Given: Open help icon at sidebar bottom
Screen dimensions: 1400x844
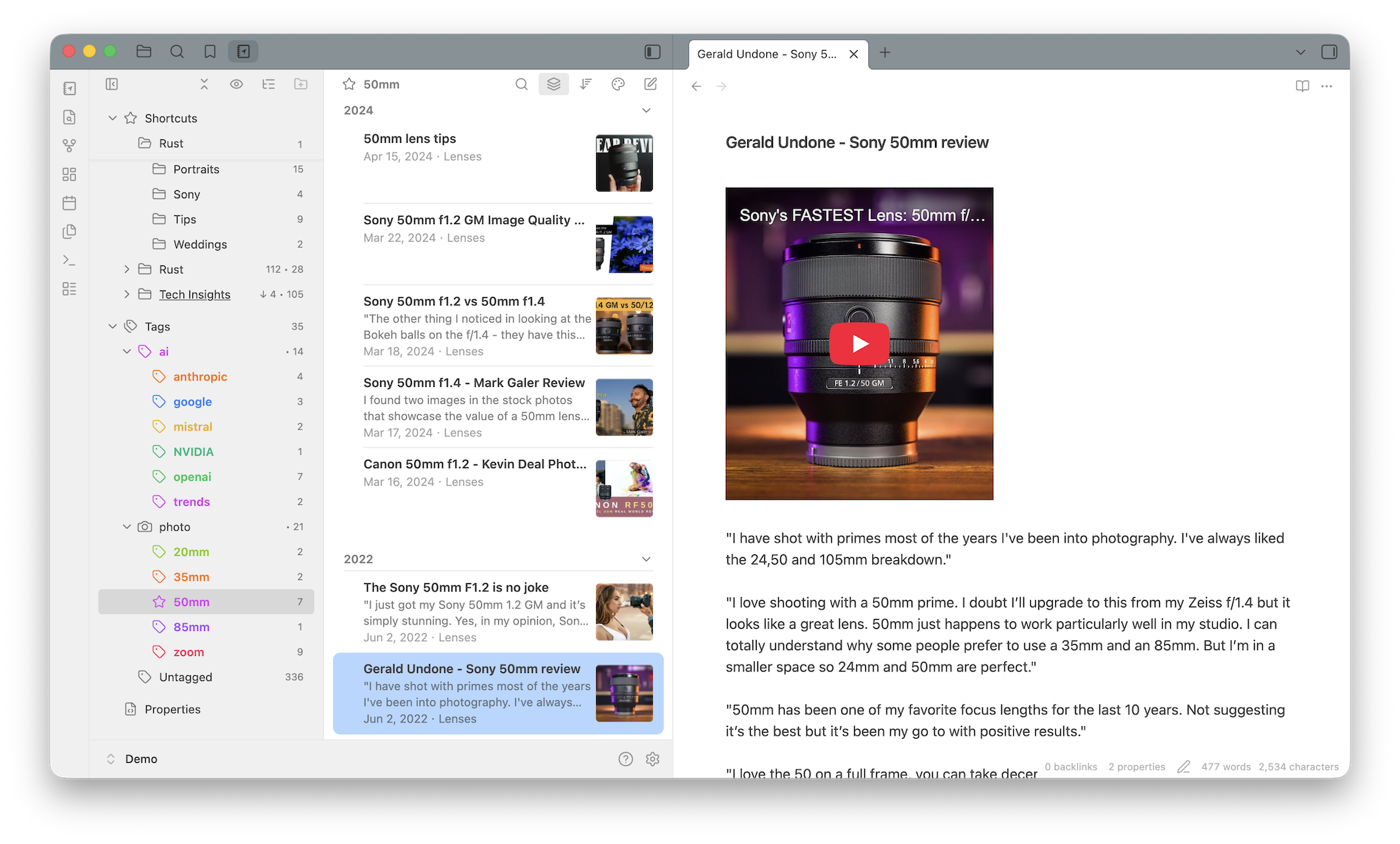Looking at the screenshot, I should click(626, 759).
